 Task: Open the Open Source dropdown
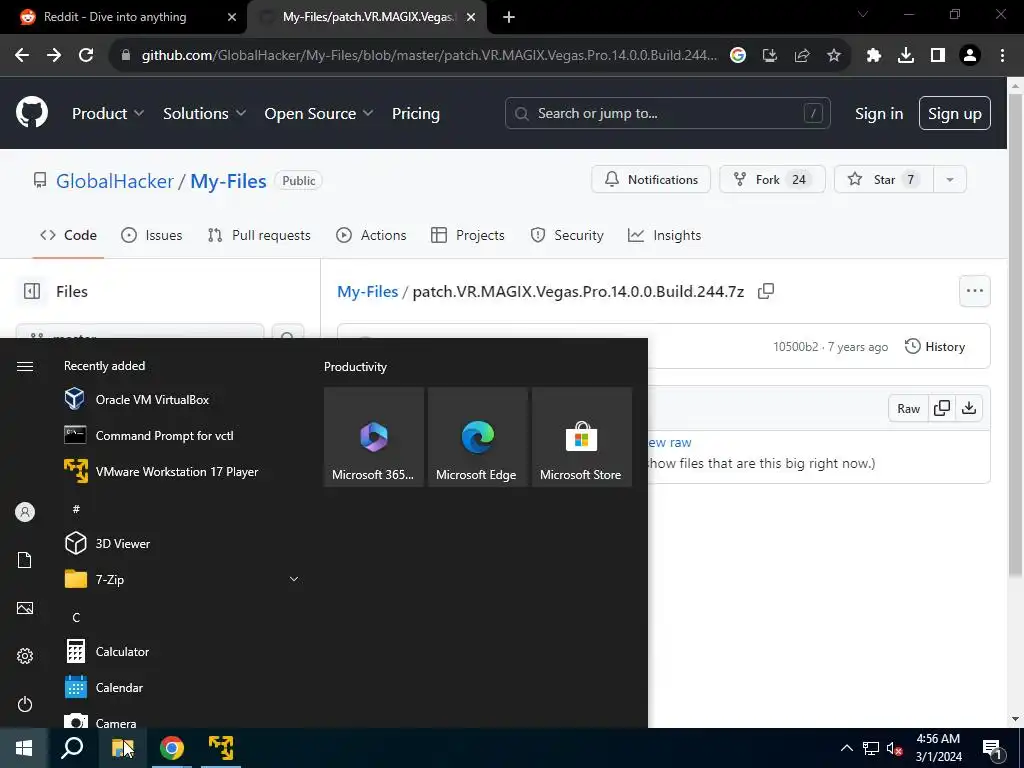click(x=319, y=113)
